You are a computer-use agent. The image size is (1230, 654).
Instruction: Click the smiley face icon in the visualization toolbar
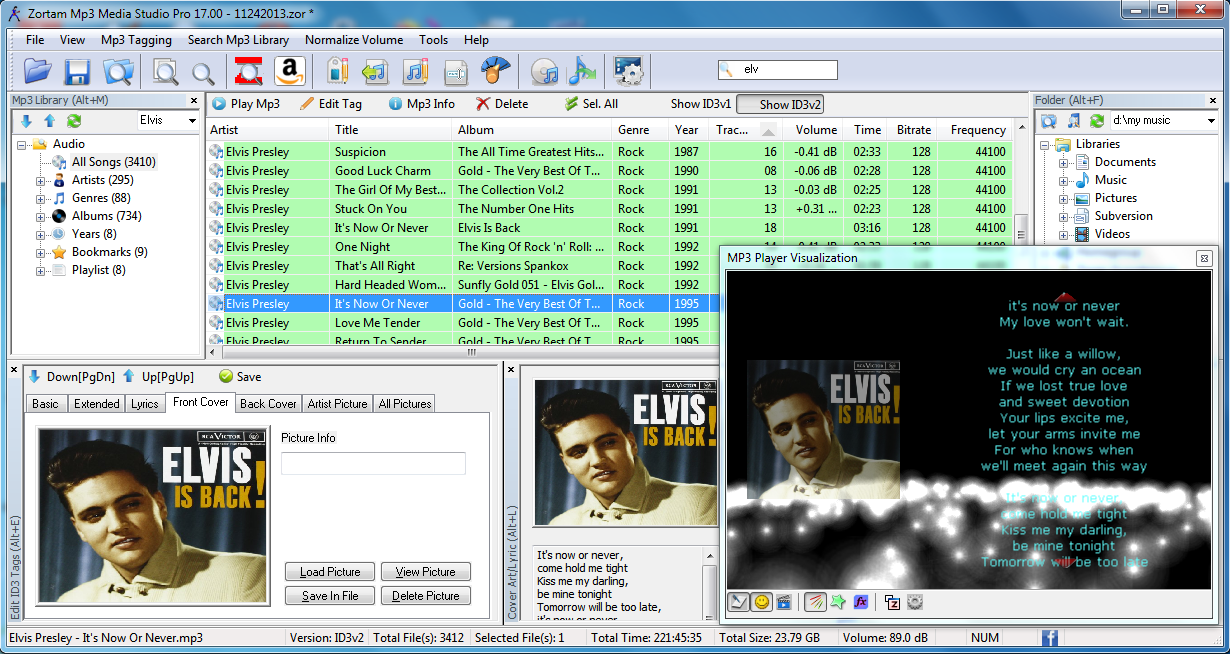coord(762,602)
